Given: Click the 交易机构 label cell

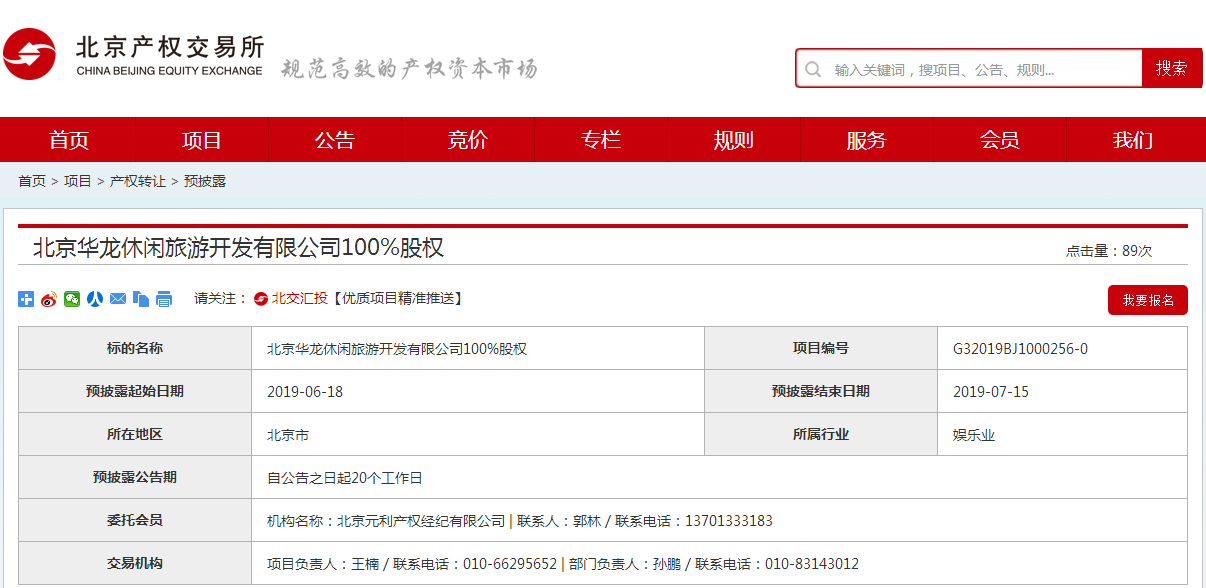Looking at the screenshot, I should point(135,564).
